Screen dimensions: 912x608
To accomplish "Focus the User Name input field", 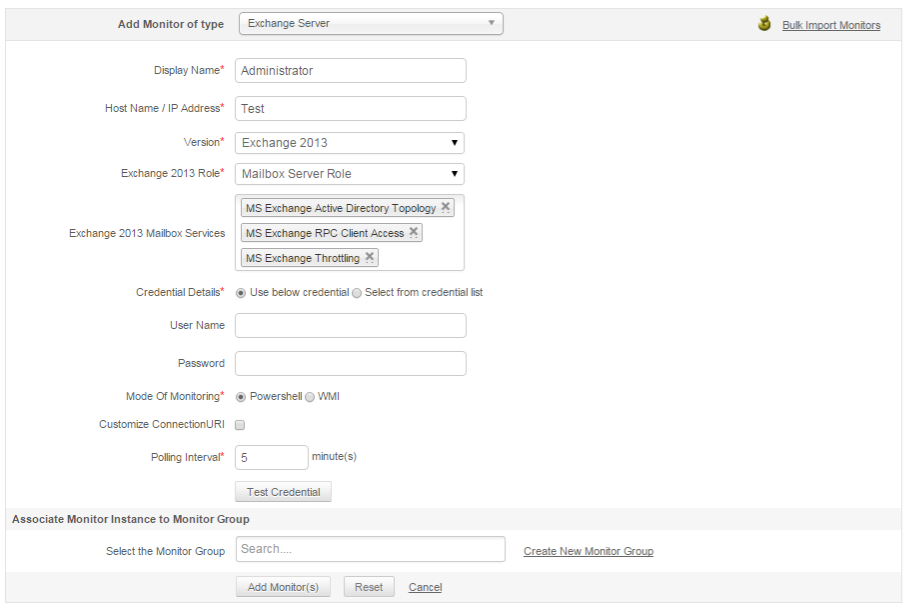I will click(x=350, y=325).
